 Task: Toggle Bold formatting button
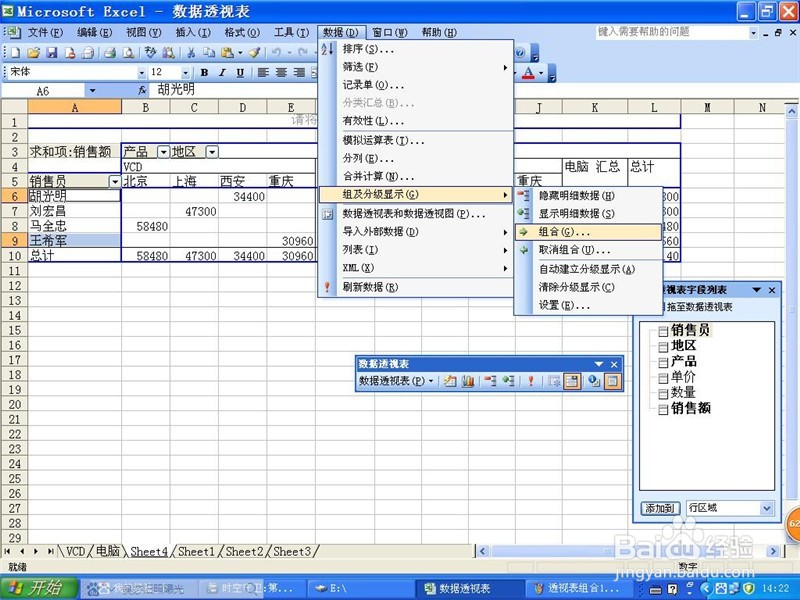(x=204, y=72)
